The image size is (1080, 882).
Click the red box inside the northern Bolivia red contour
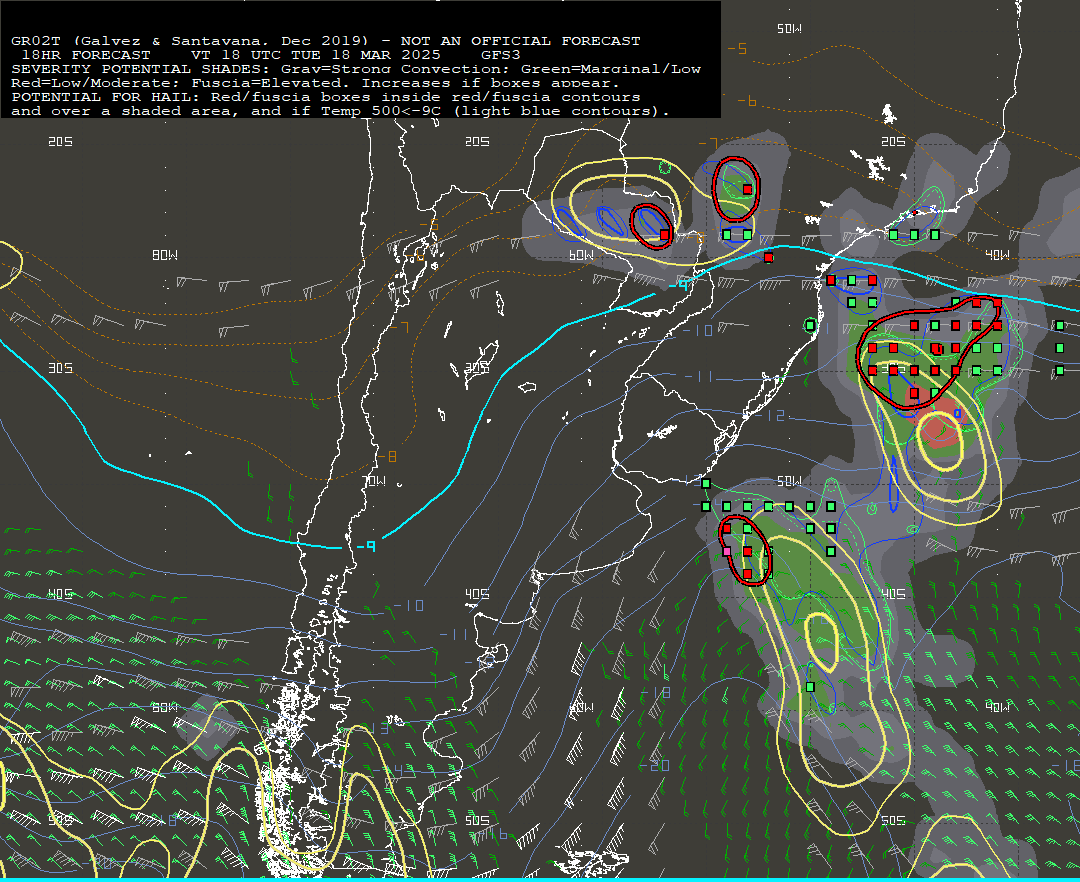[x=747, y=189]
